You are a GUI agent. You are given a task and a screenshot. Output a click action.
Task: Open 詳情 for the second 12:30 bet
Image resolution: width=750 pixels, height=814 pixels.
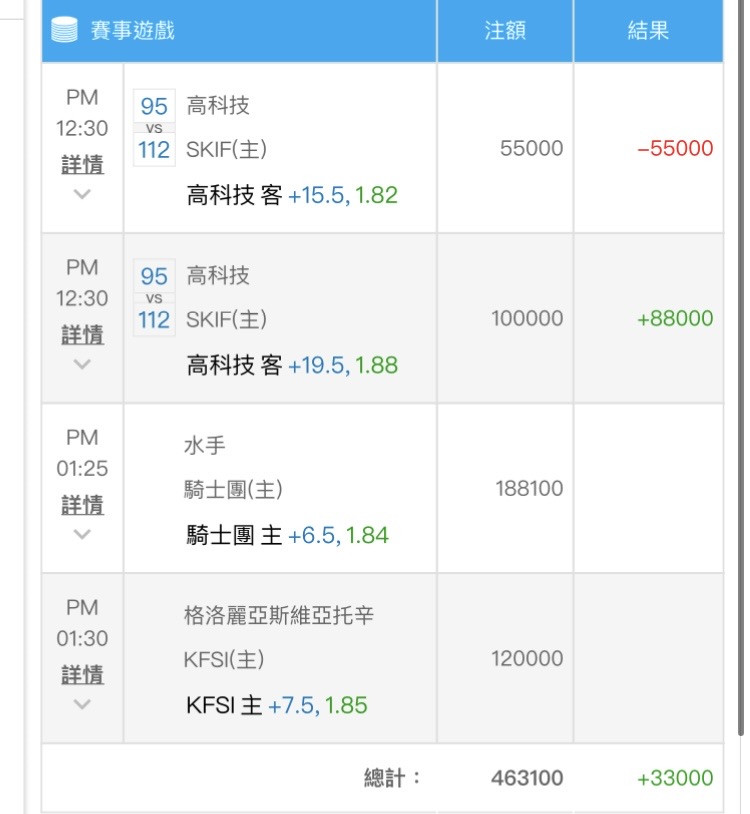[x=82, y=335]
